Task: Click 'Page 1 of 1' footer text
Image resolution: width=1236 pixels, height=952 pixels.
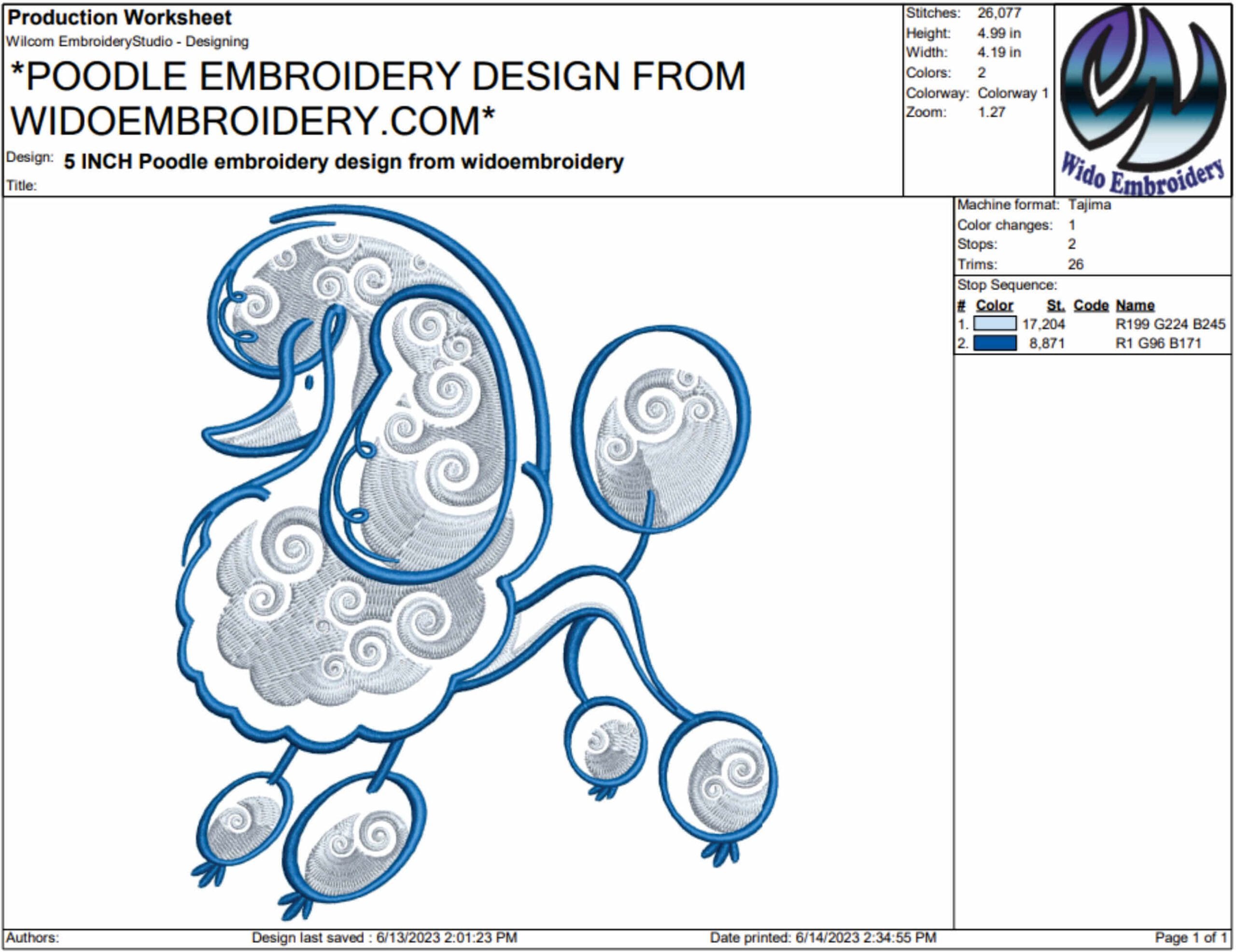Action: [1191, 938]
